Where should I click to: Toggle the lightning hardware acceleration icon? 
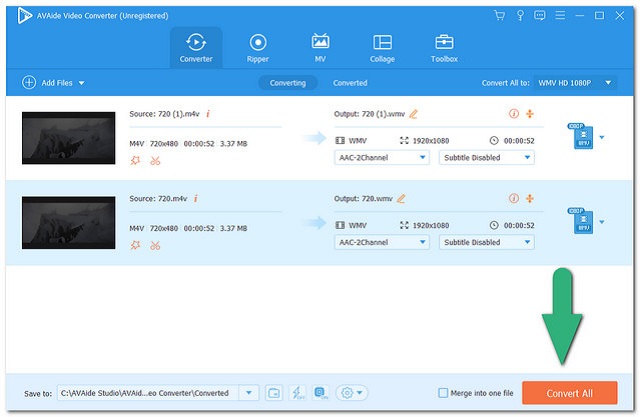pyautogui.click(x=298, y=393)
